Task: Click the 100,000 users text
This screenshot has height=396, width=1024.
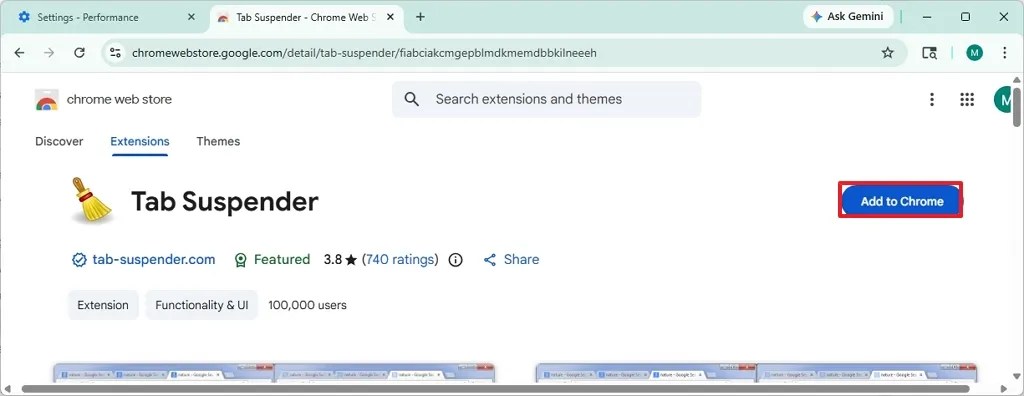Action: tap(308, 305)
